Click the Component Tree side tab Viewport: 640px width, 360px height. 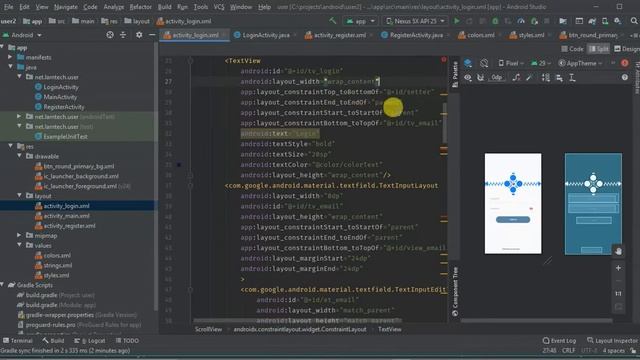455,292
